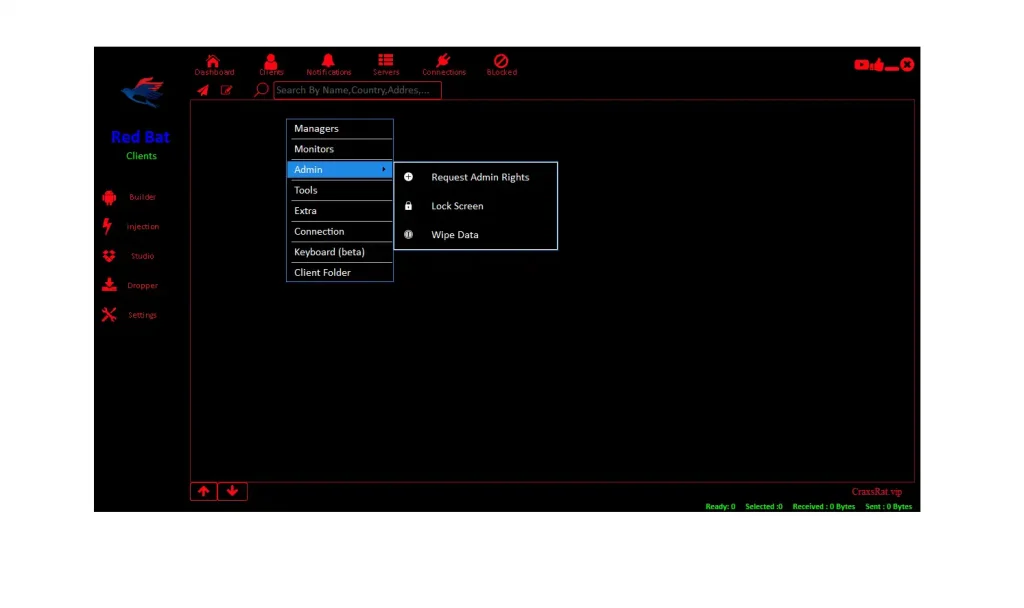The height and width of the screenshot is (608, 1024).
Task: Click the thumbs-up like icon
Action: point(877,65)
